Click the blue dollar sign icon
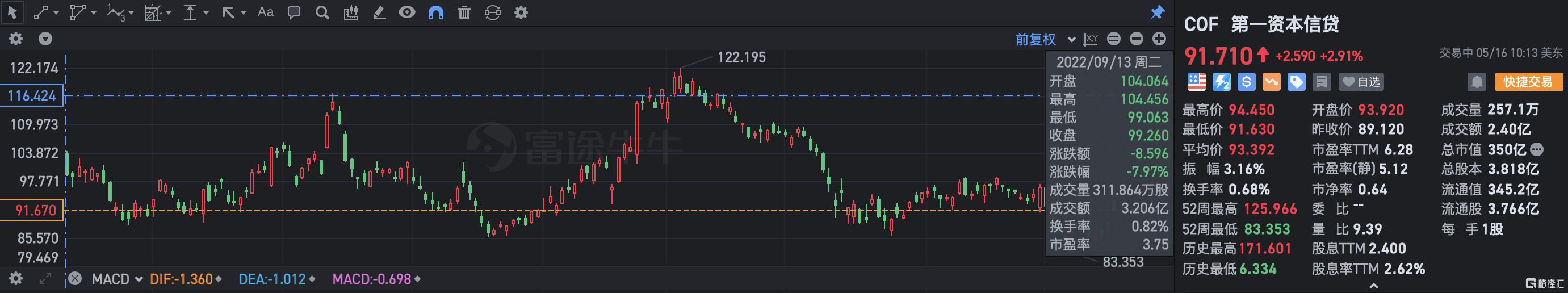This screenshot has height=293, width=1568. coord(1246,82)
